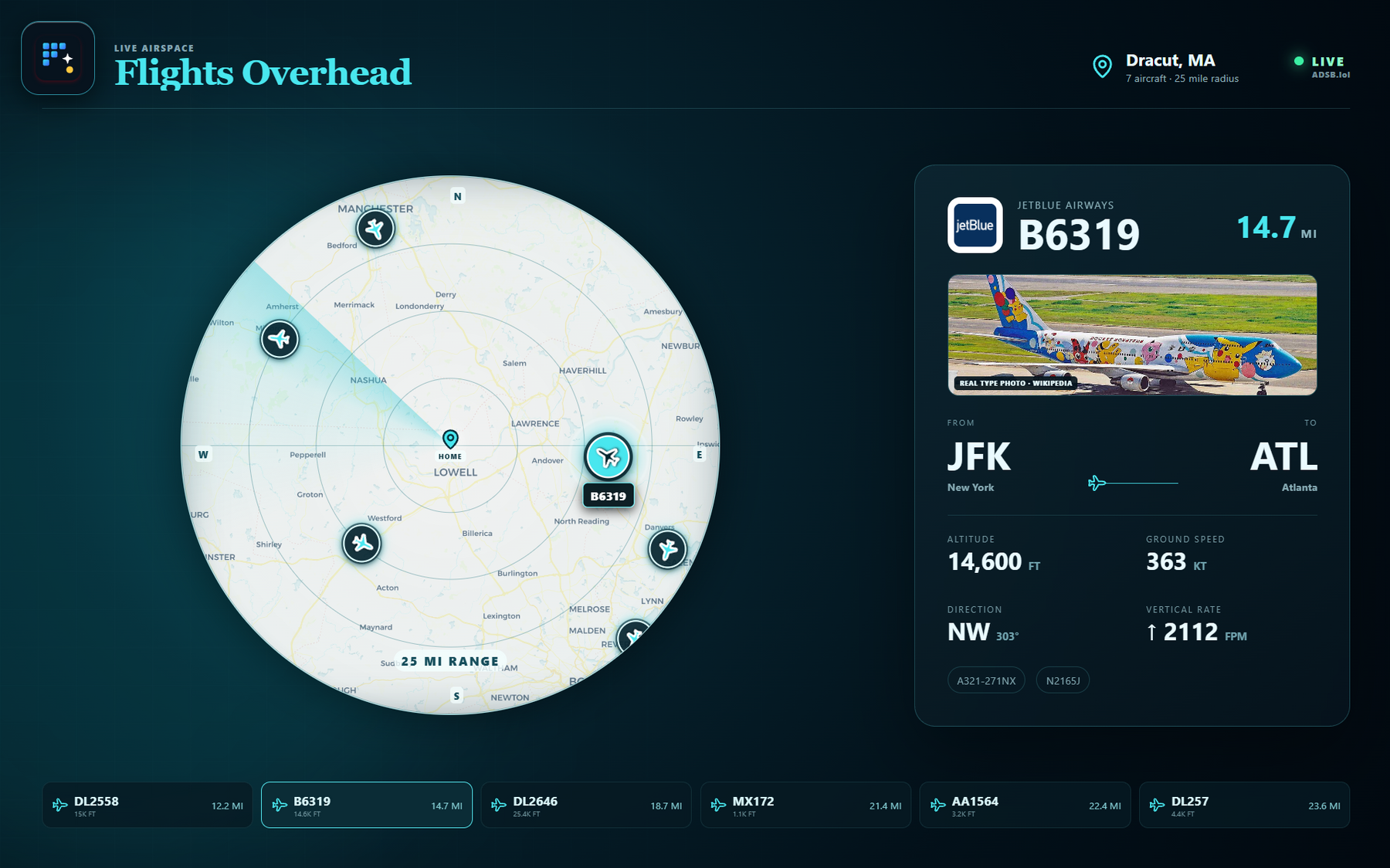1390x868 pixels.
Task: Click the 7 aircraft · 25 mile radius text
Action: click(1182, 79)
